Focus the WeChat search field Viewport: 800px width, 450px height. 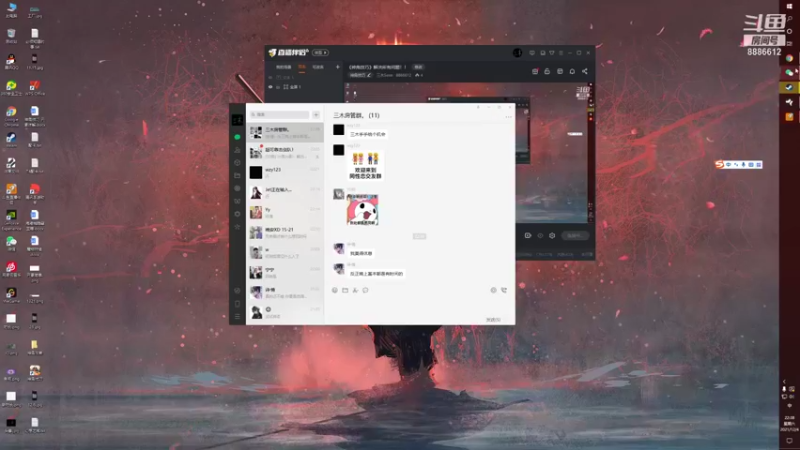[x=280, y=115]
